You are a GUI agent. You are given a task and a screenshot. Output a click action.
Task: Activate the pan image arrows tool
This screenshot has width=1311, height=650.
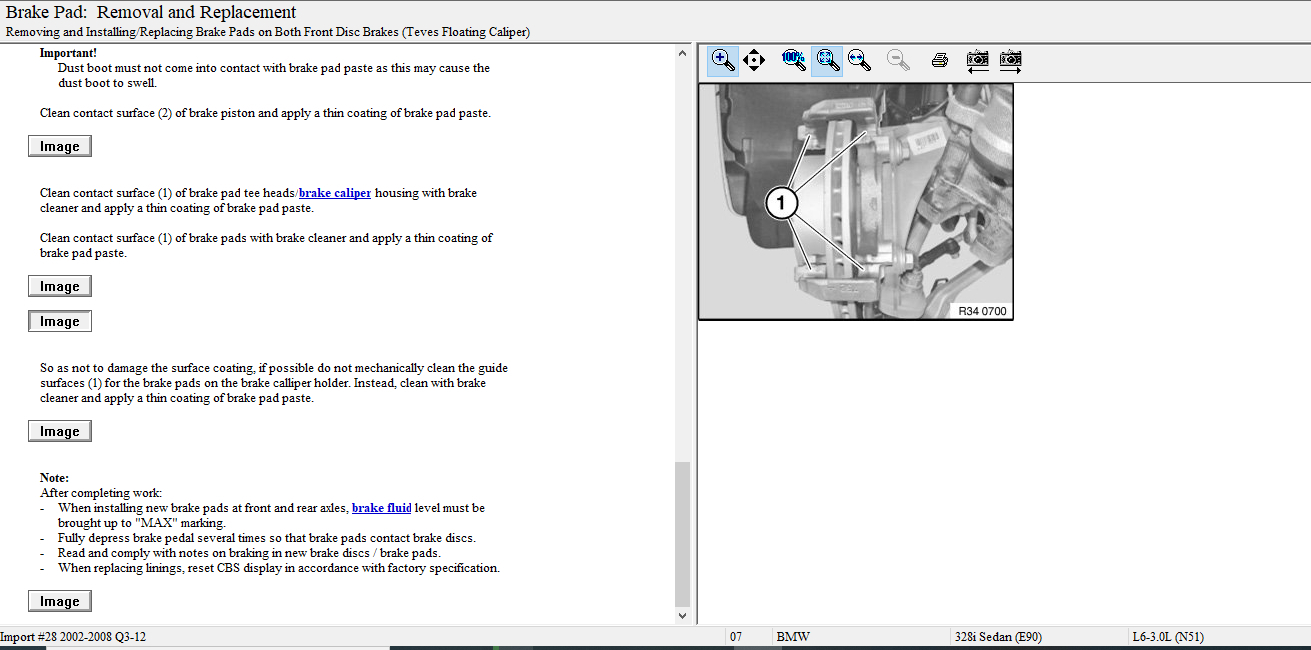[754, 60]
